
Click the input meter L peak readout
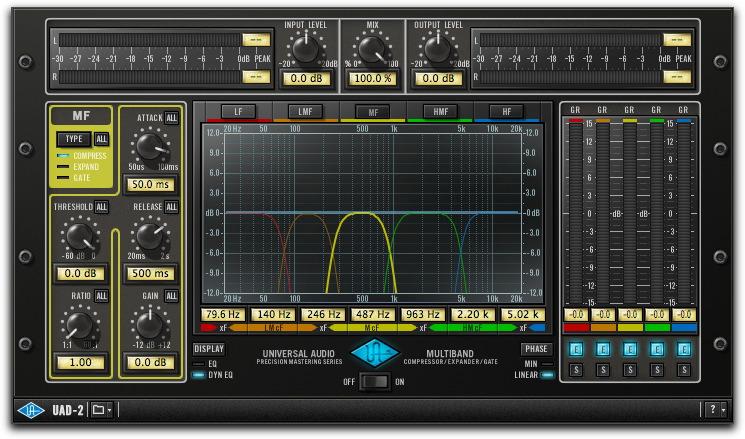256,39
